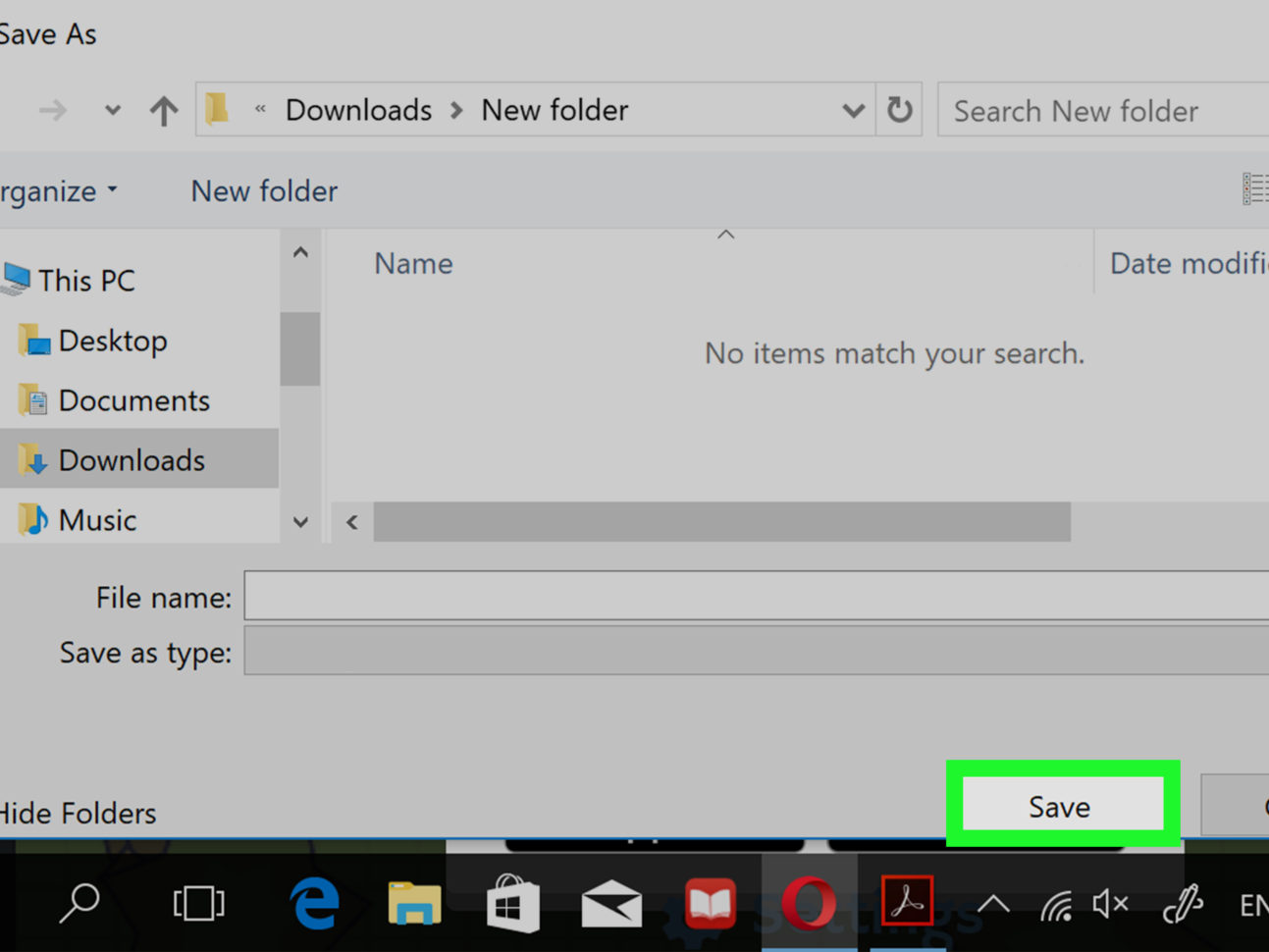The height and width of the screenshot is (952, 1269).
Task: Expand the address bar location dropdown
Action: (x=853, y=110)
